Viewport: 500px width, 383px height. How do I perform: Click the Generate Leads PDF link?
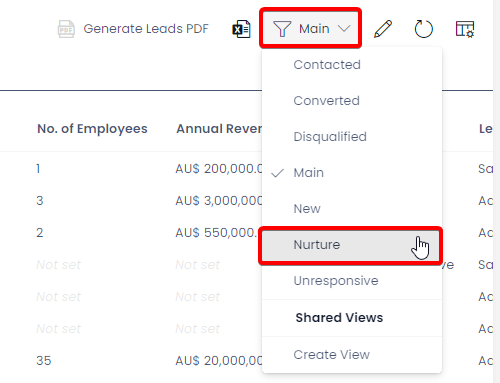tap(146, 29)
